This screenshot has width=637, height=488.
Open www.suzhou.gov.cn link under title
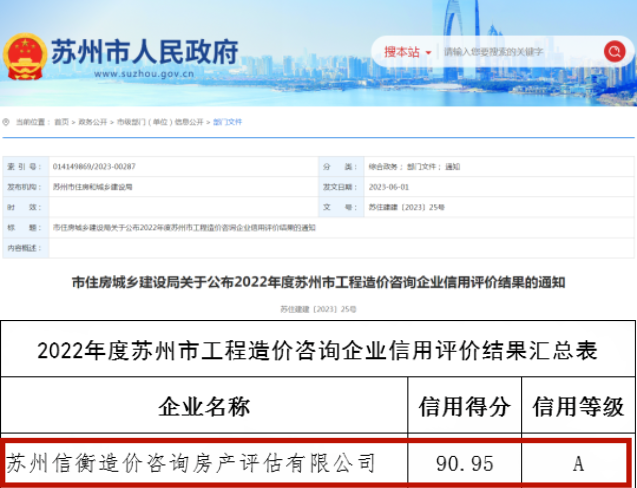pyautogui.click(x=144, y=74)
